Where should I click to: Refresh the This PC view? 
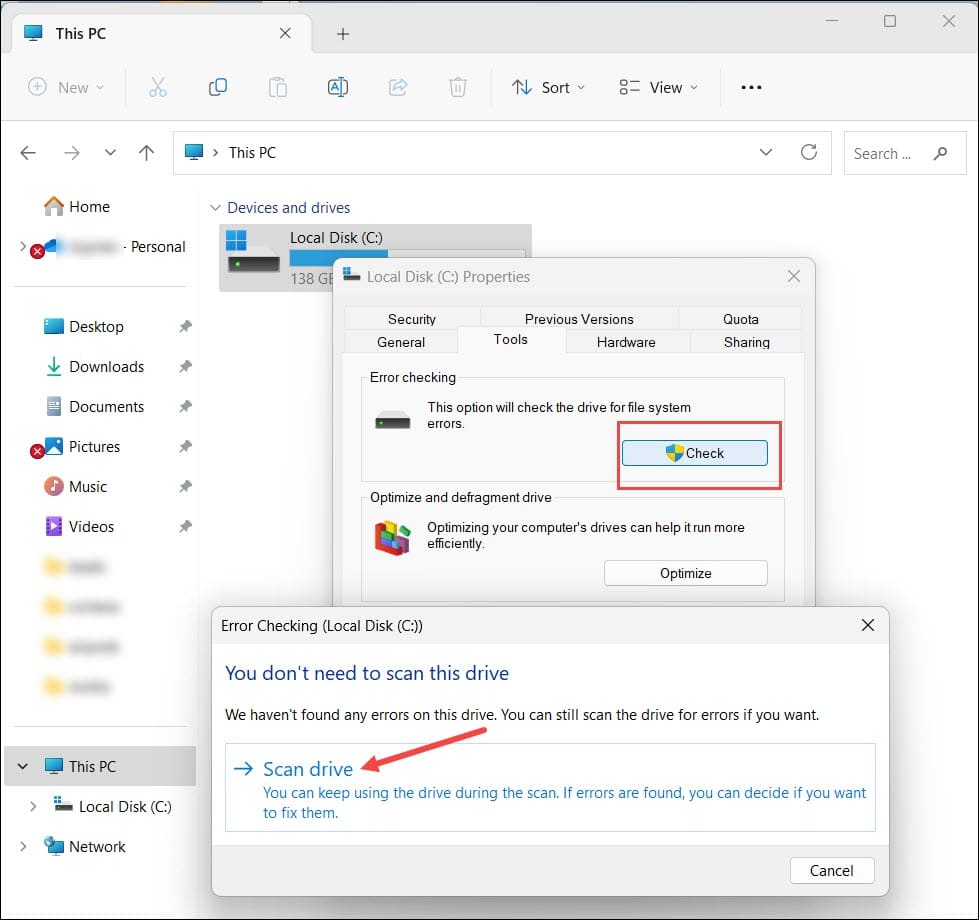[x=809, y=152]
